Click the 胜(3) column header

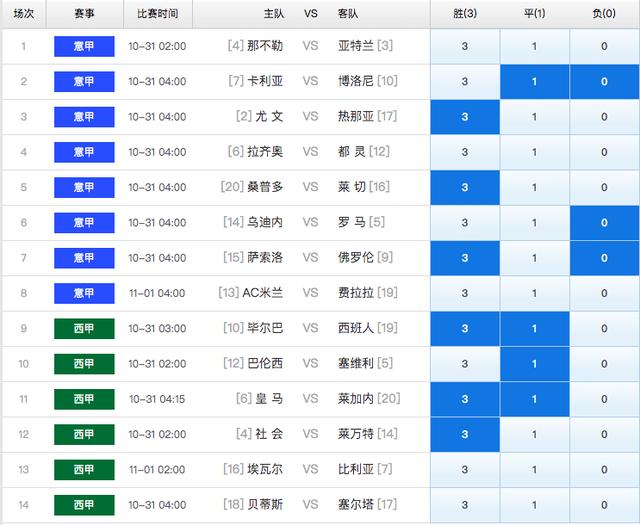tap(465, 14)
